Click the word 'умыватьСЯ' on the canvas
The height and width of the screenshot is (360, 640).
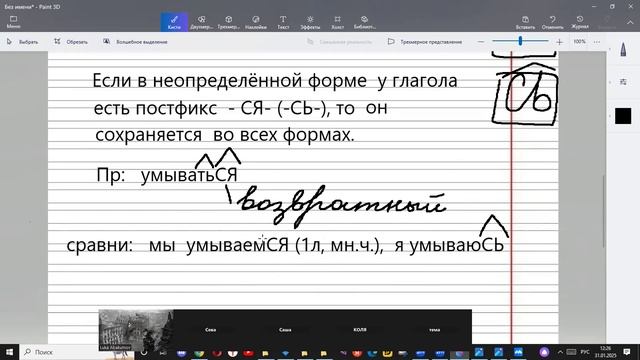click(189, 175)
